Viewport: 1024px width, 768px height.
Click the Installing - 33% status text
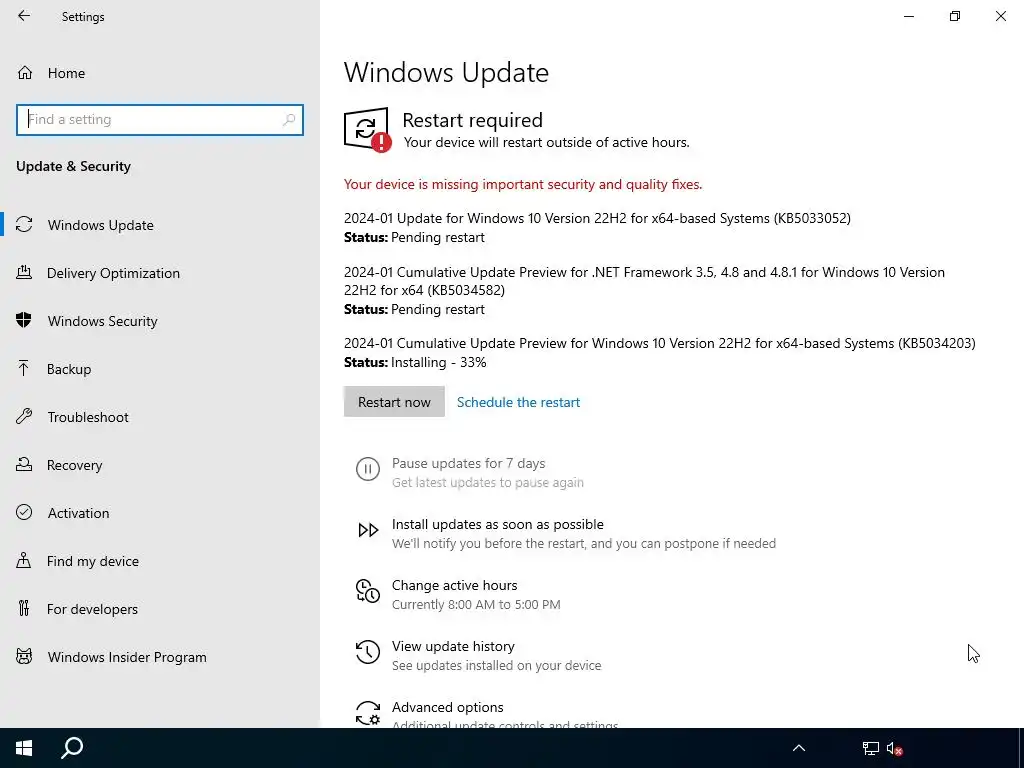coord(438,362)
